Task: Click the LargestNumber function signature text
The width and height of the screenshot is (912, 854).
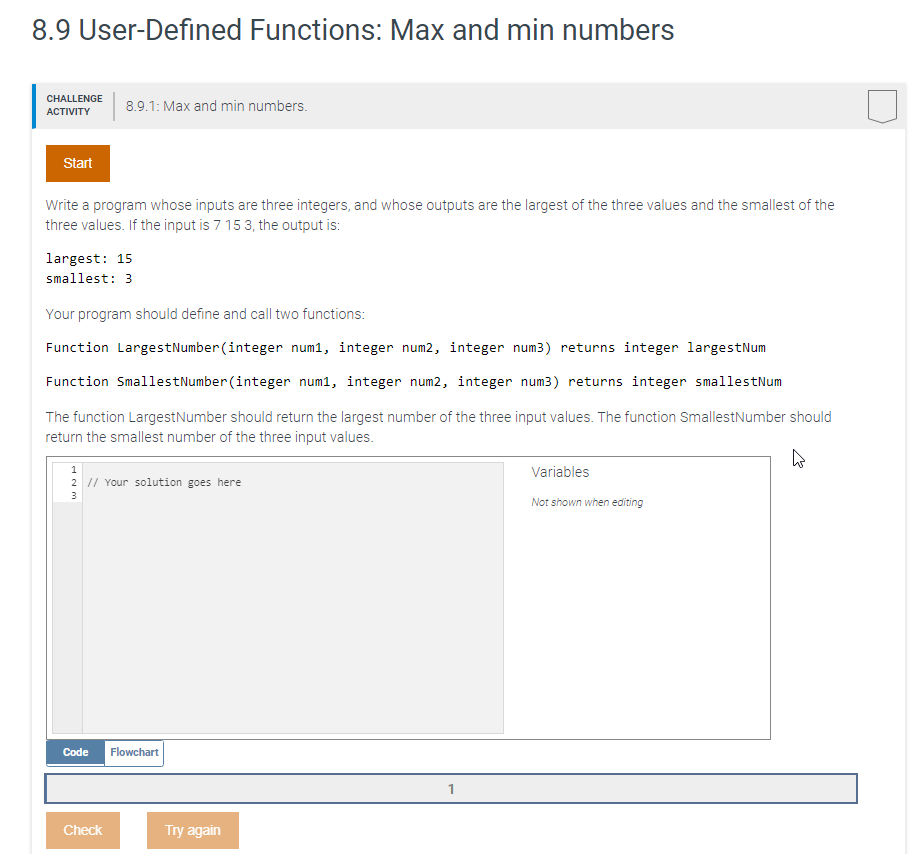Action: (x=405, y=348)
